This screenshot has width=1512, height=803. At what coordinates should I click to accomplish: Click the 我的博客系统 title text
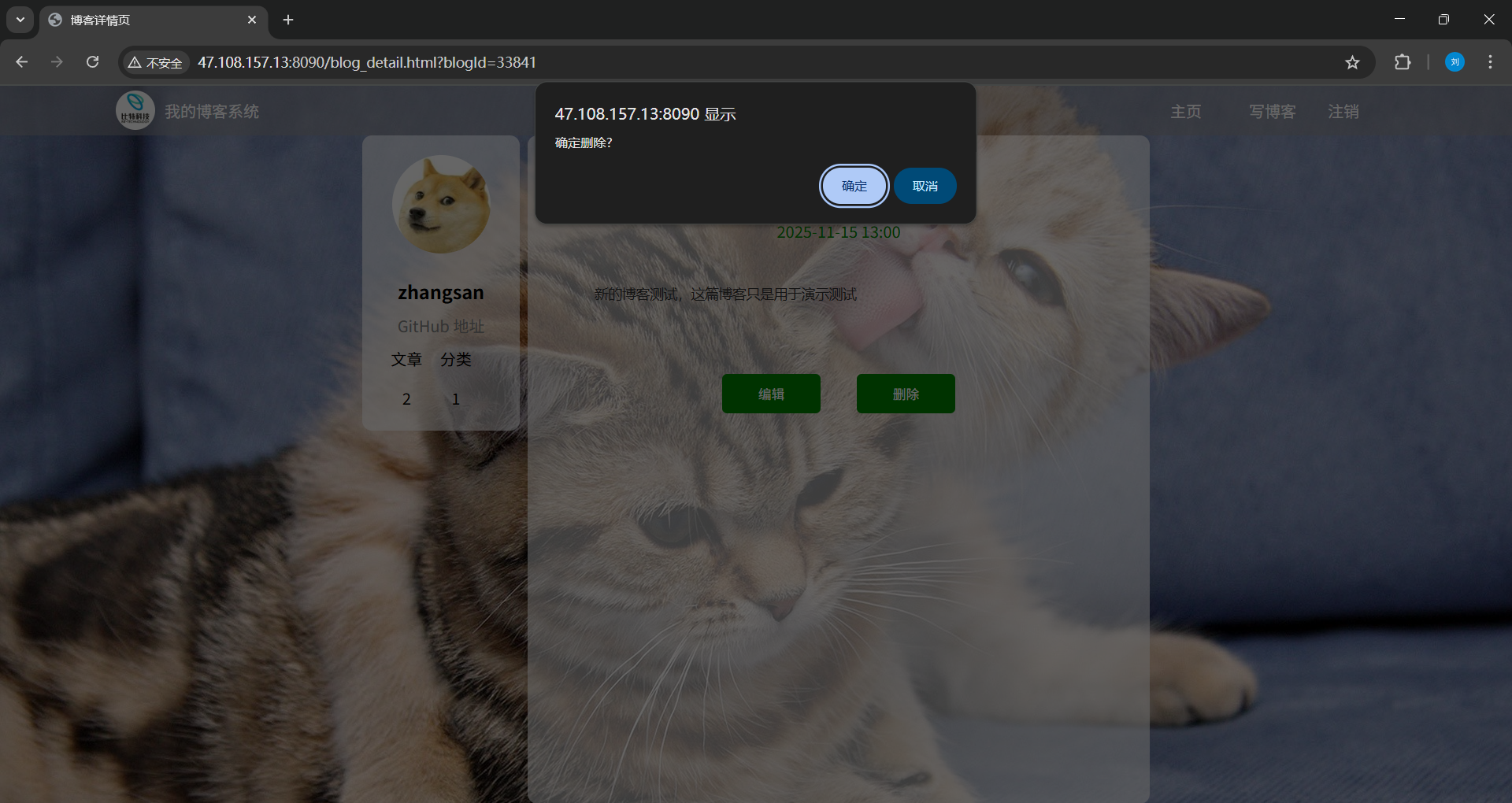(x=212, y=112)
